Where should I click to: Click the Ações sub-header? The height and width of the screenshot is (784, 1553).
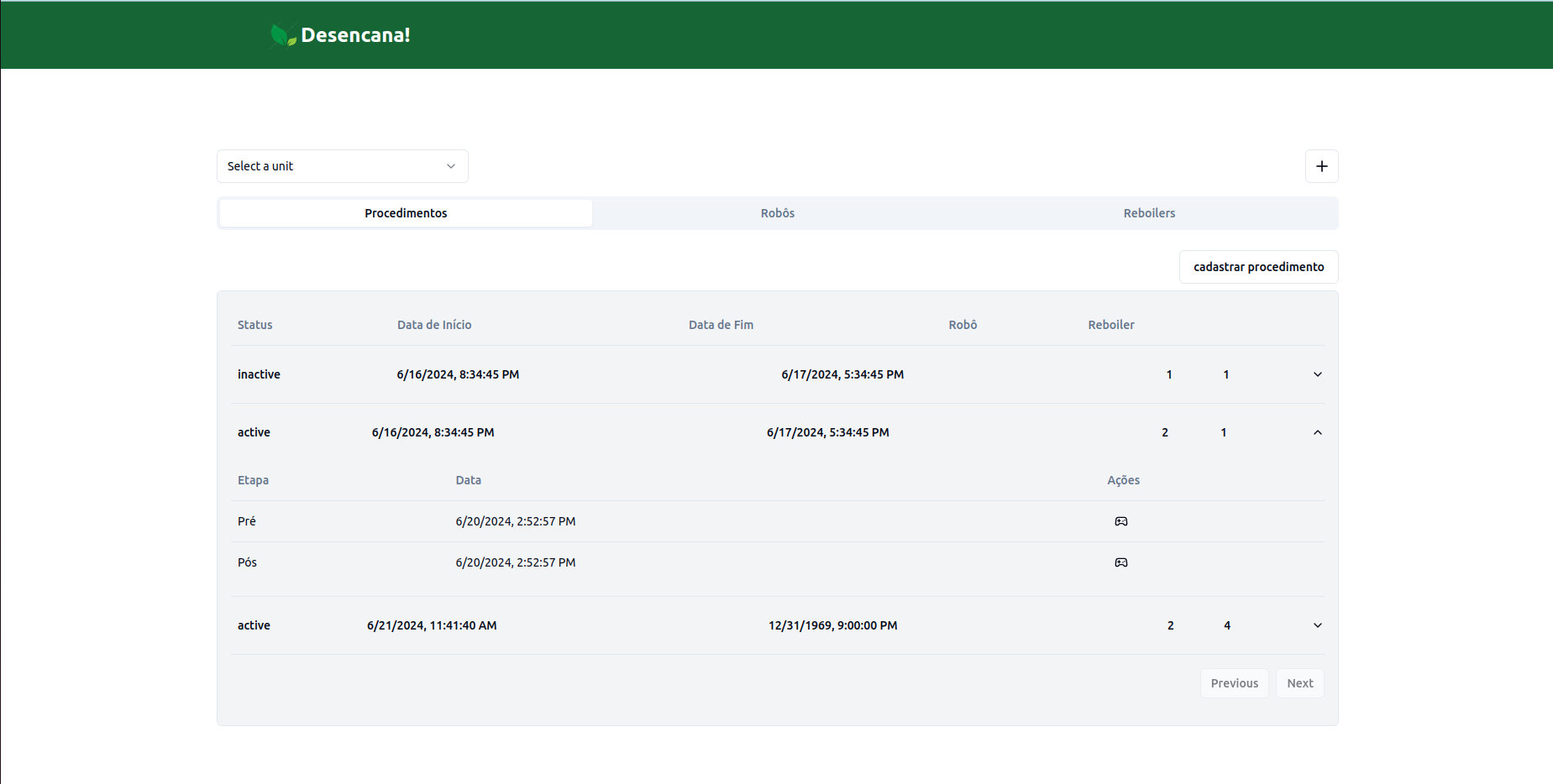[1123, 480]
